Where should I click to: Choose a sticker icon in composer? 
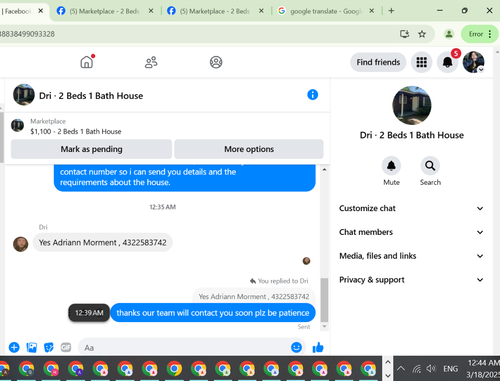(x=49, y=347)
